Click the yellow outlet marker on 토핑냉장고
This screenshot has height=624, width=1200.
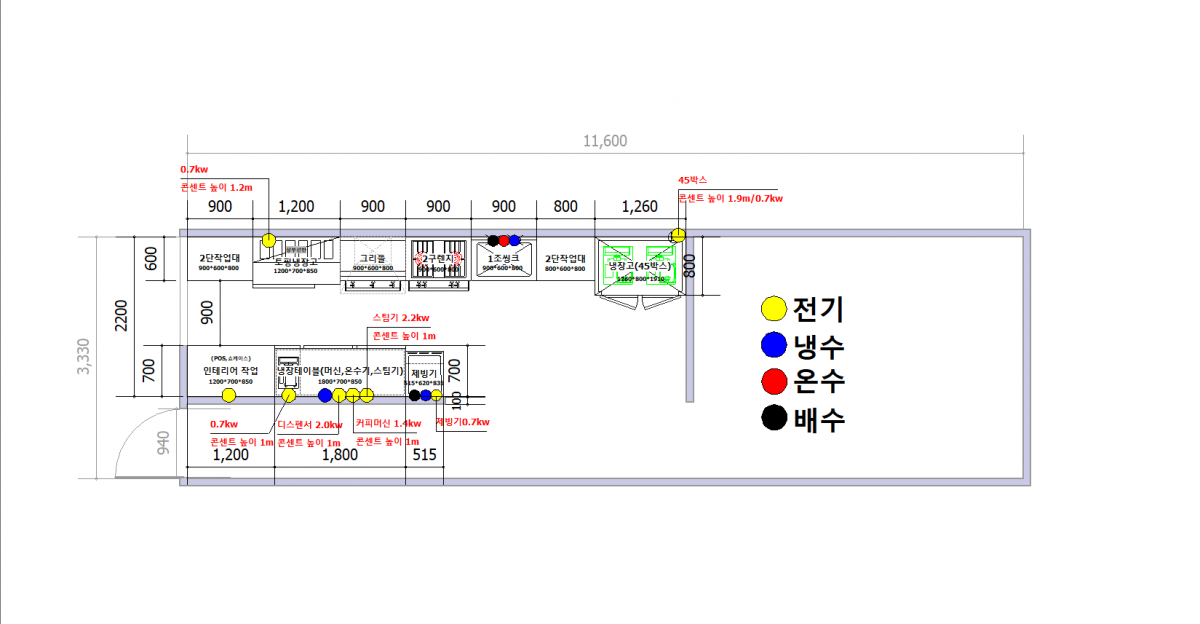pos(269,240)
